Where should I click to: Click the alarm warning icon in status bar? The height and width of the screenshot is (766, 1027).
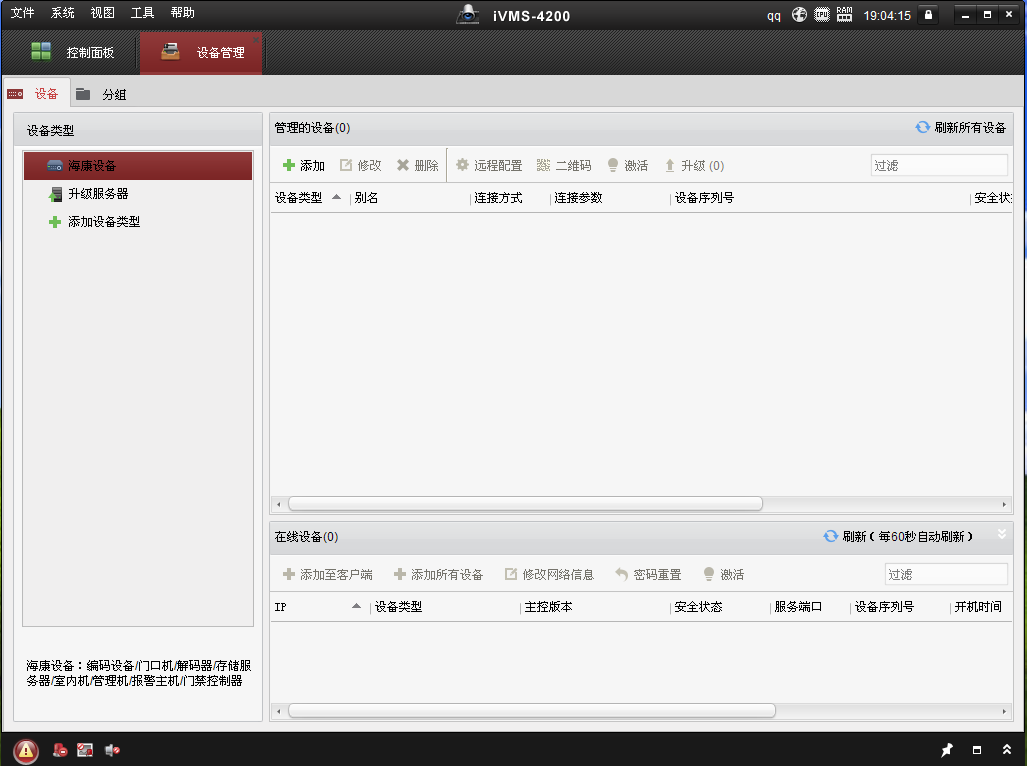point(26,750)
